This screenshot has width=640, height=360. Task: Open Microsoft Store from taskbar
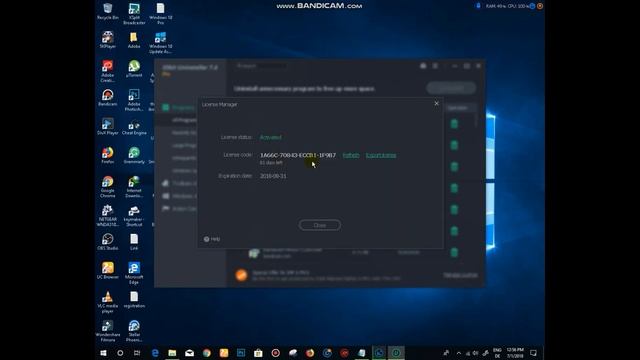258,353
